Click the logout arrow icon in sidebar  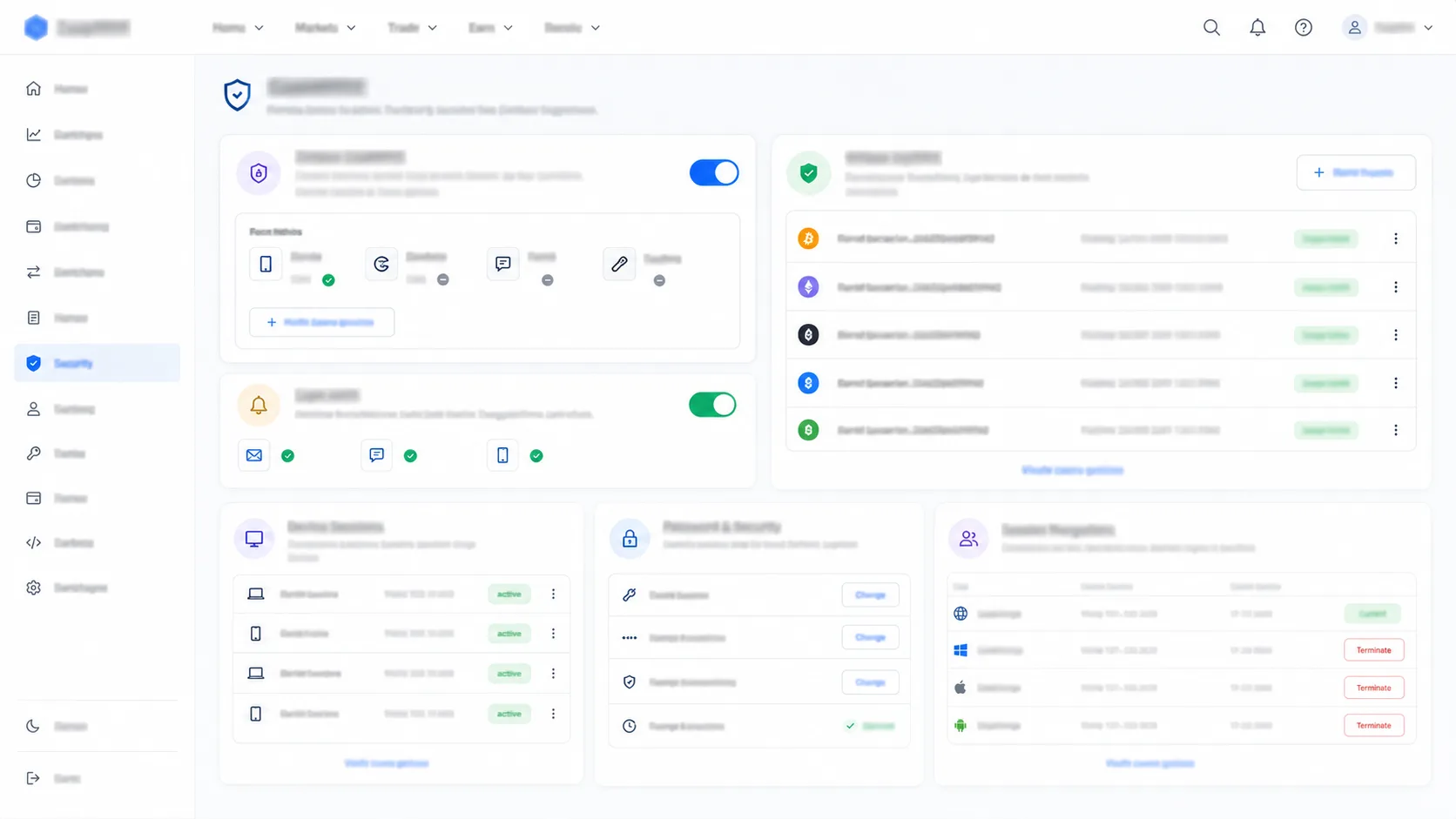click(33, 778)
